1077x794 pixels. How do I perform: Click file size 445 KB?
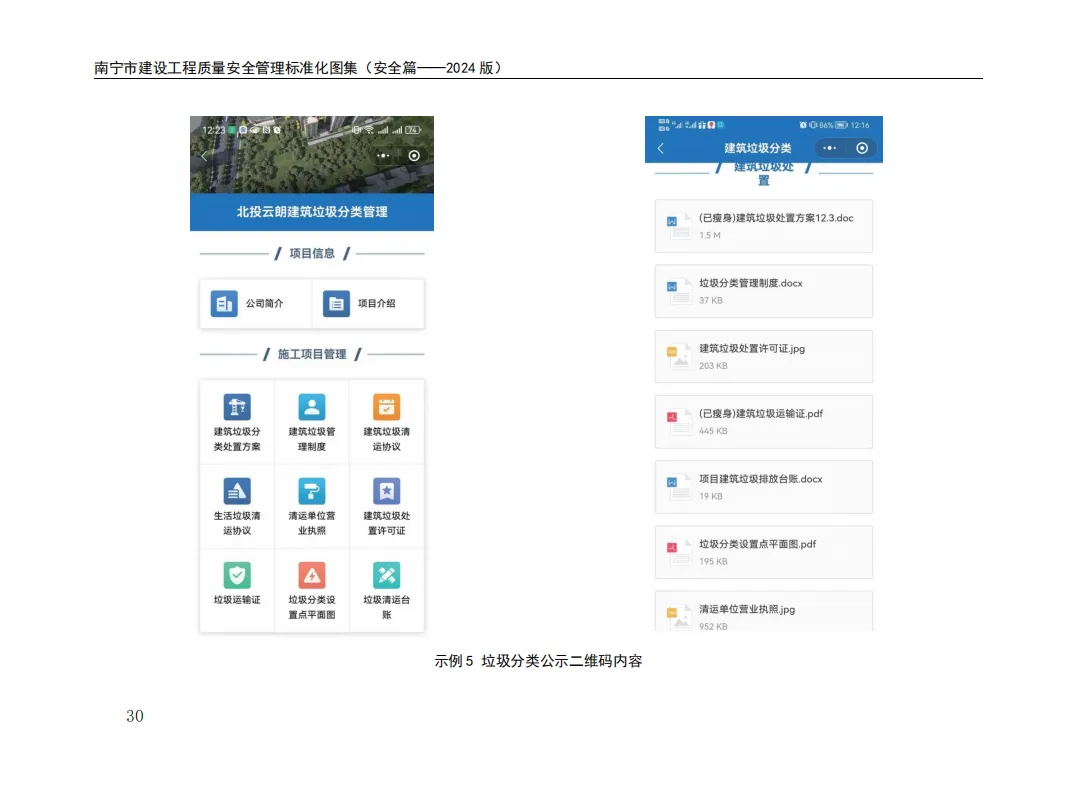coord(713,431)
